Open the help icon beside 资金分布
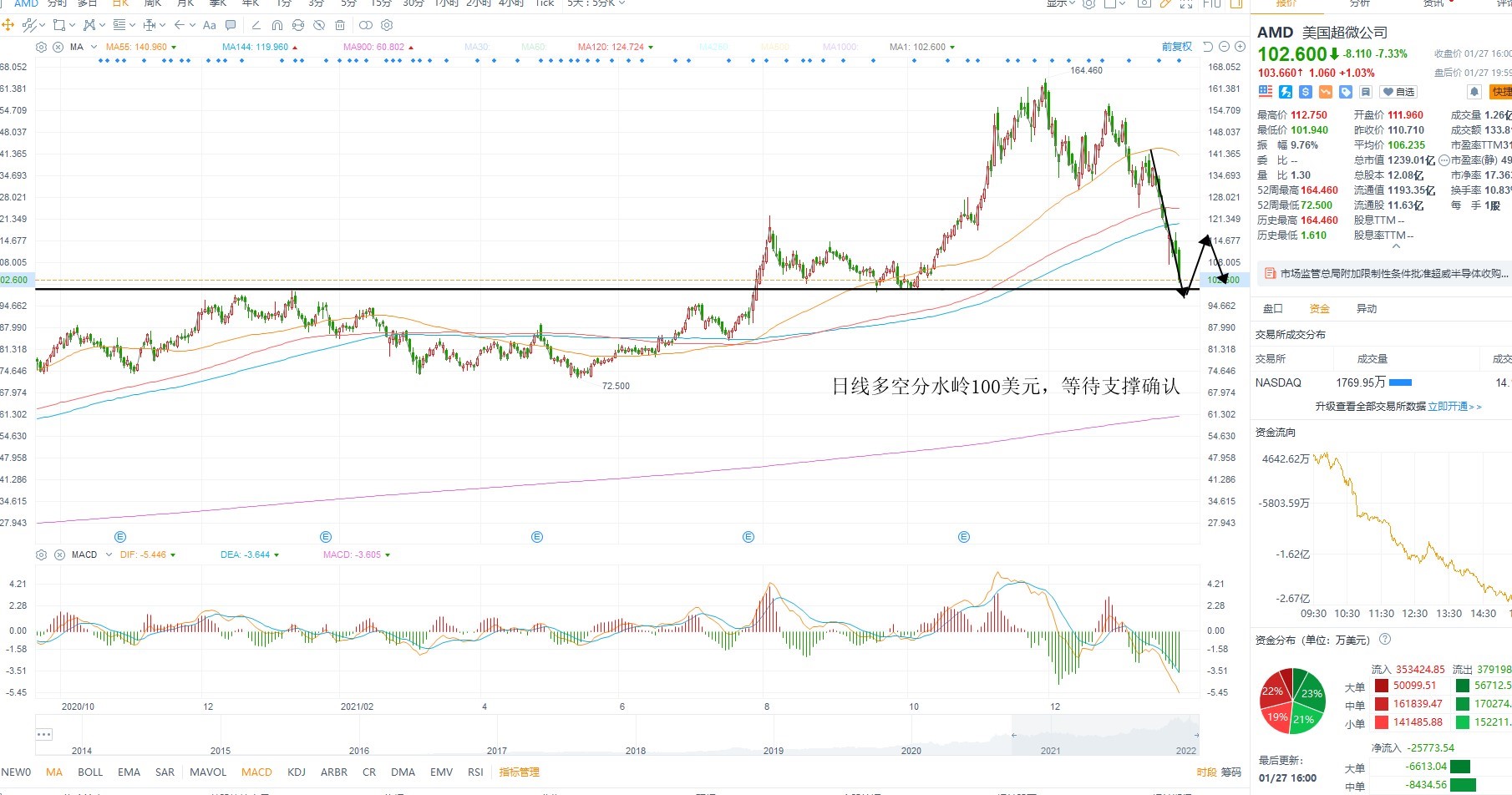 (x=1385, y=640)
